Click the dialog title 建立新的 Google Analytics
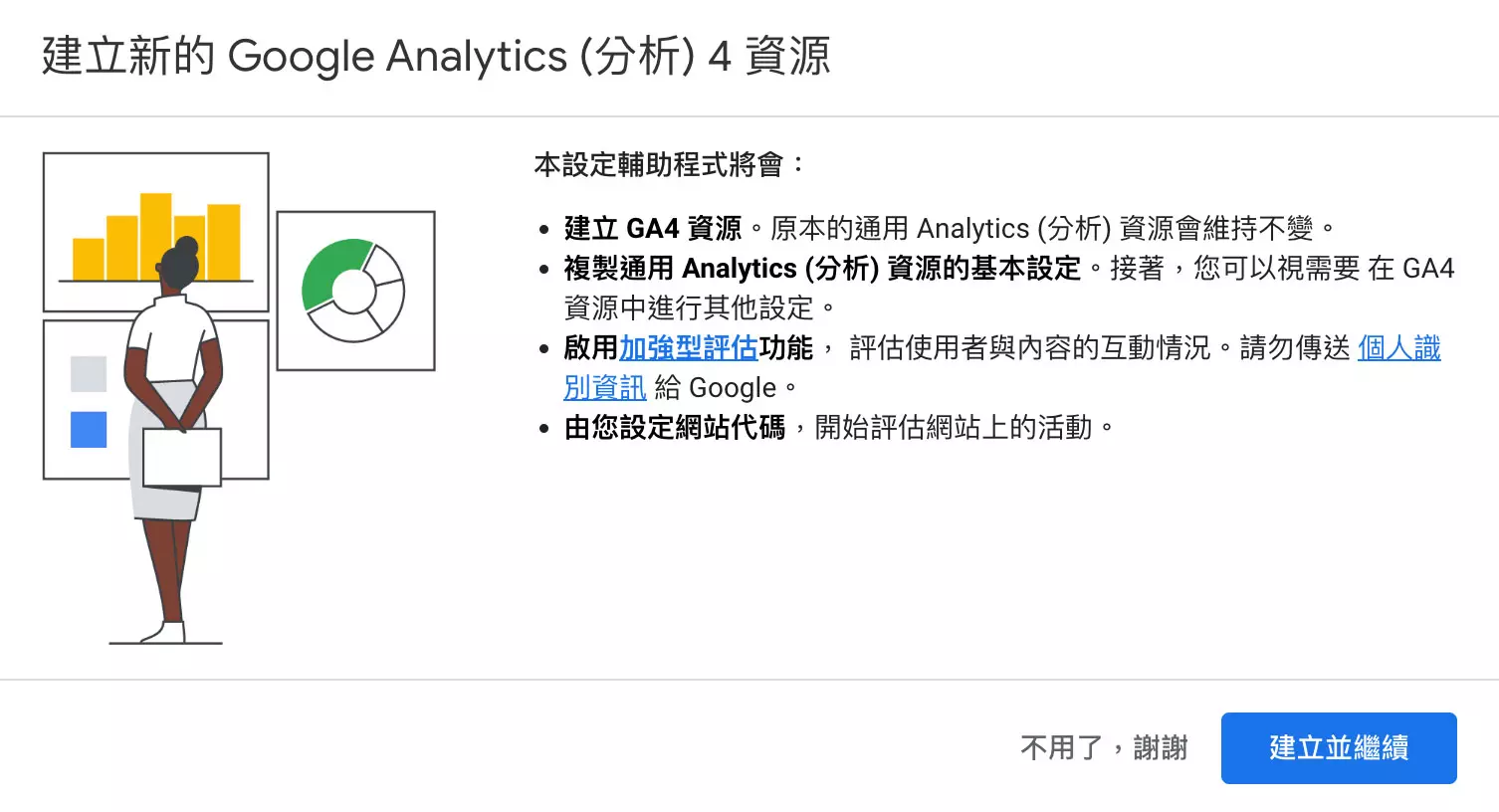The width and height of the screenshot is (1499, 812). point(435,56)
